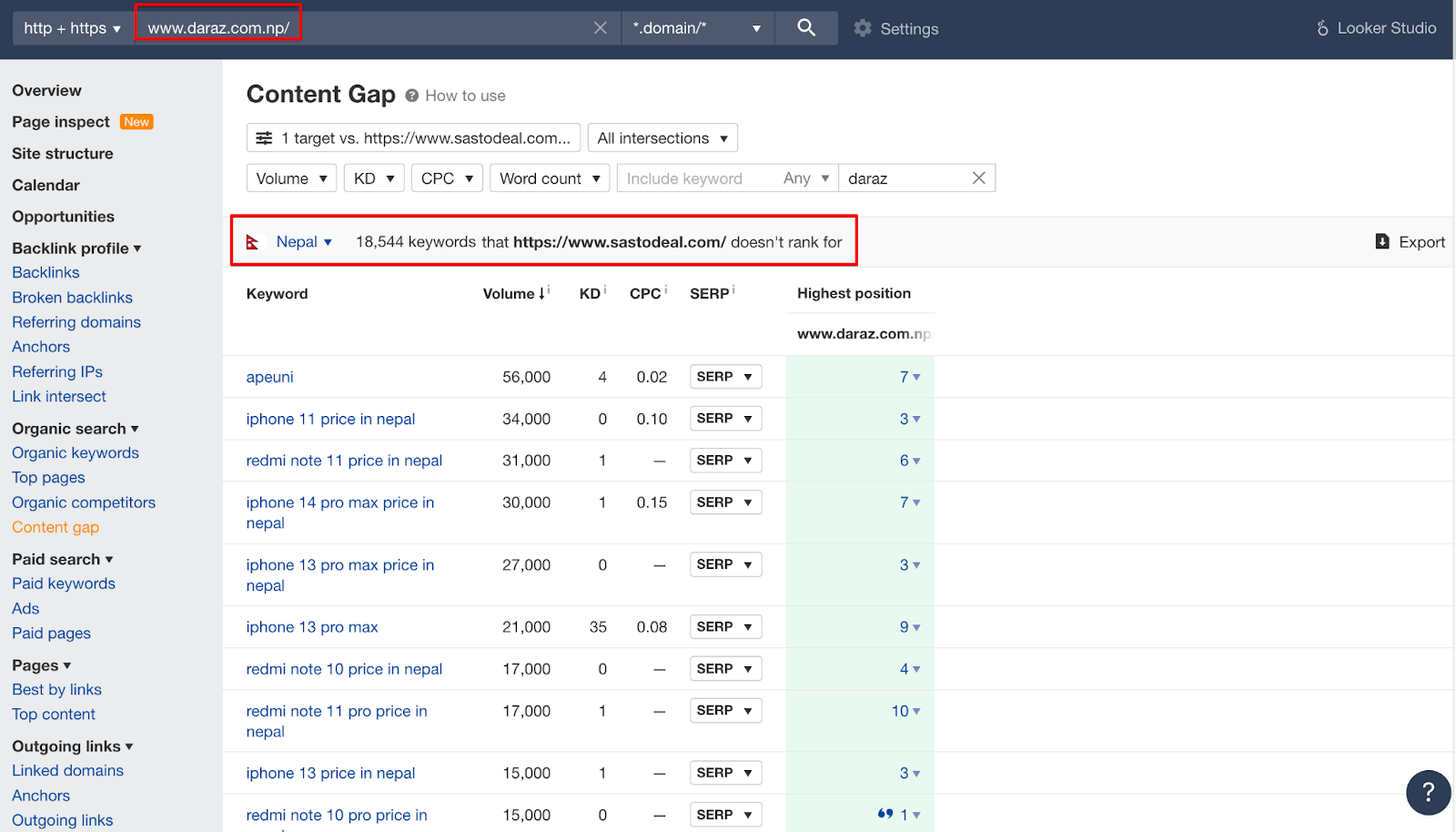Open the Broken backlinks report
1456x832 pixels.
click(72, 298)
